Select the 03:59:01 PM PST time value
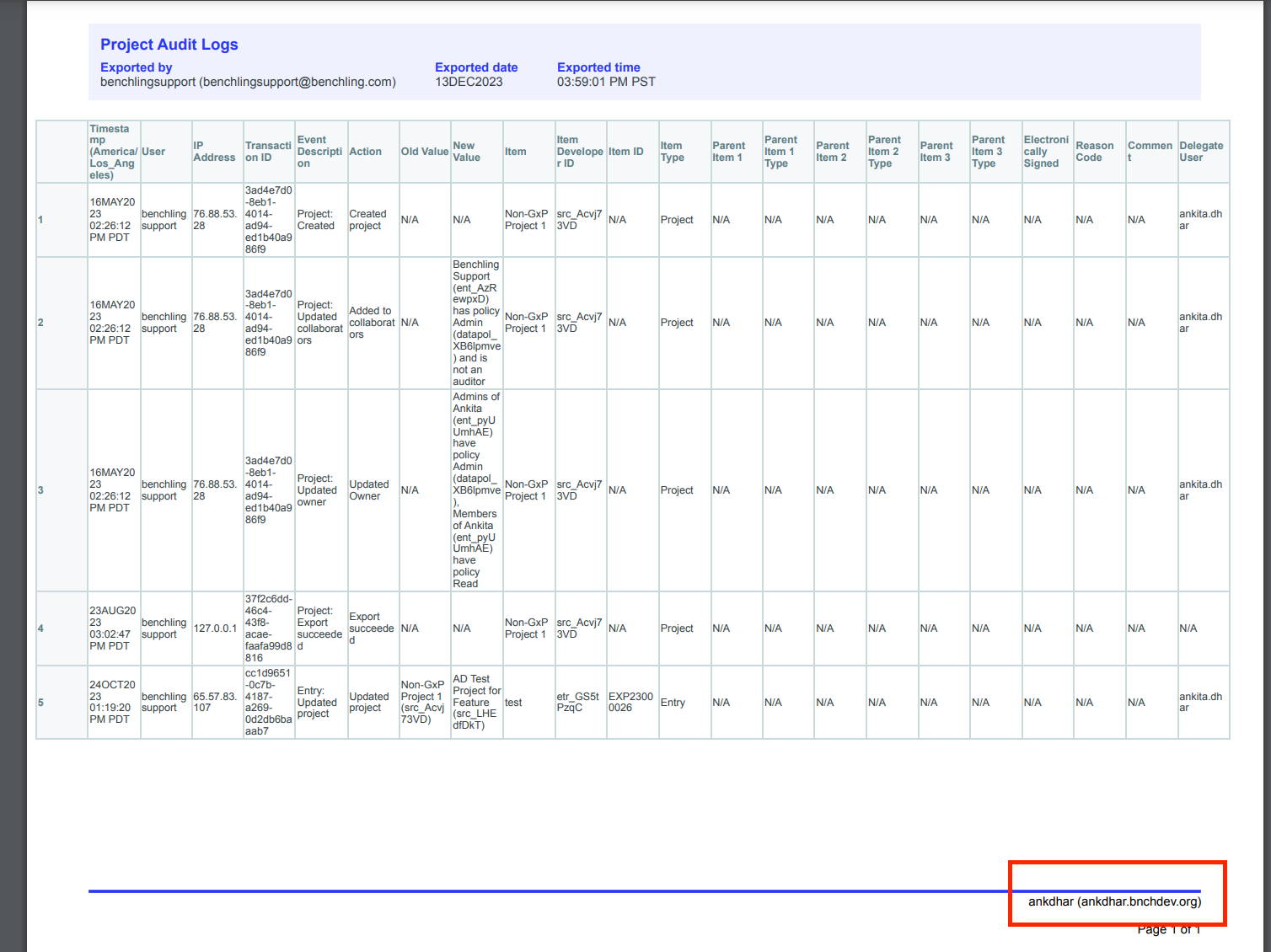 606,82
